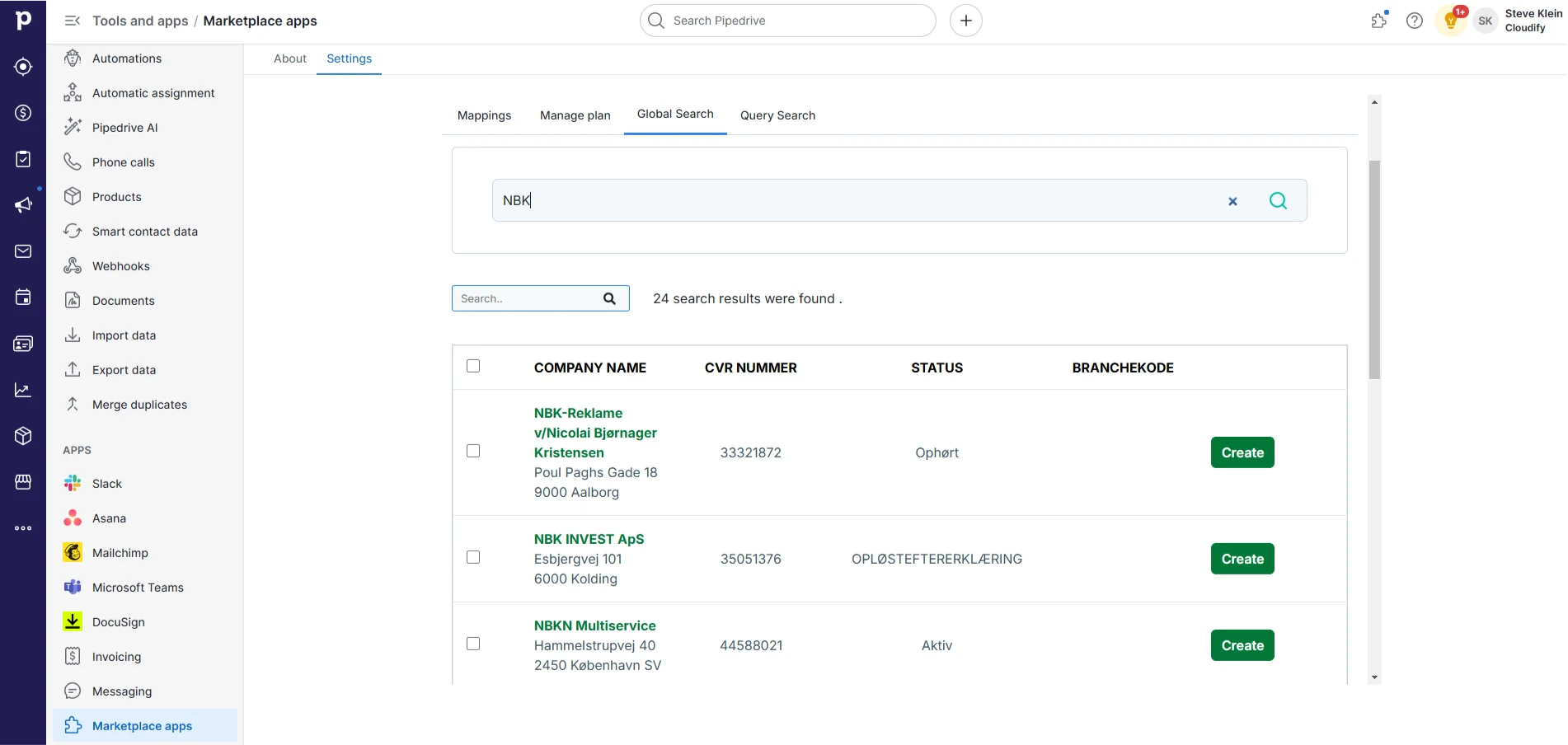Viewport: 1568px width, 745px height.
Task: Switch to the About tab
Action: pos(290,59)
